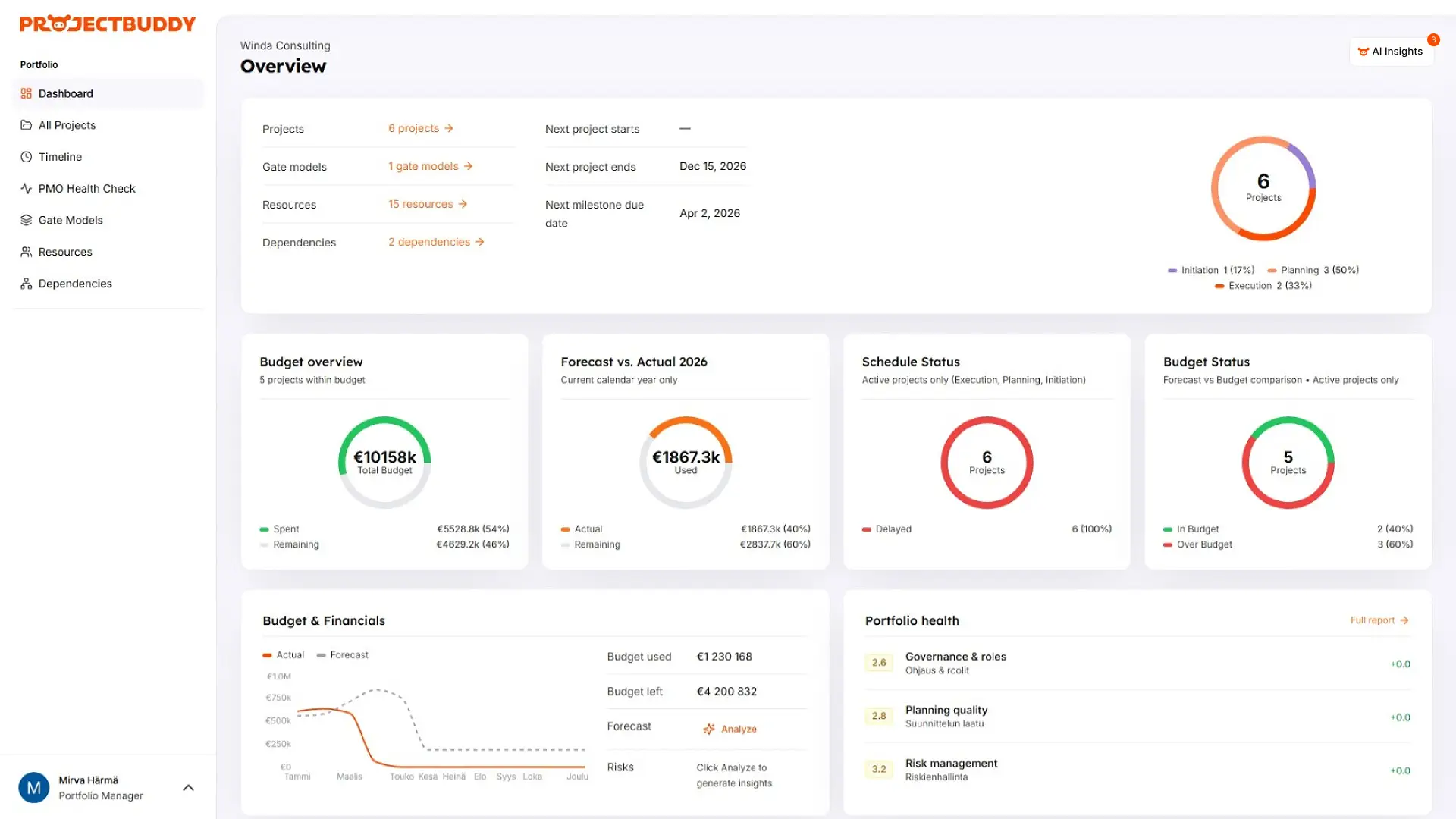The width and height of the screenshot is (1456, 819).
Task: Open the AI Insights panel
Action: (1391, 52)
